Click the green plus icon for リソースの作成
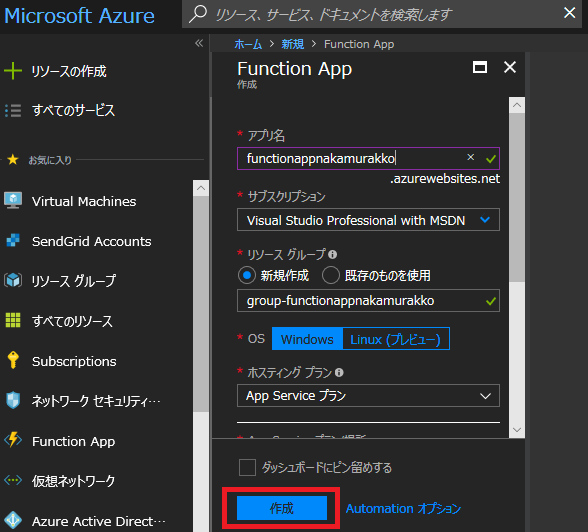 pyautogui.click(x=13, y=71)
